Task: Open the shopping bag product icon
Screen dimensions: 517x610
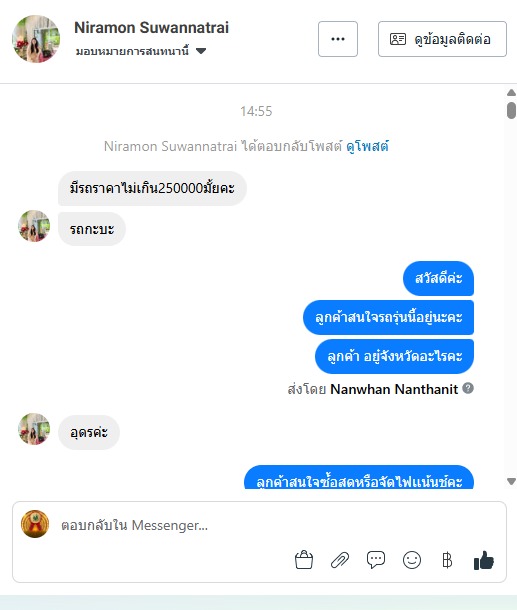Action: click(x=304, y=560)
